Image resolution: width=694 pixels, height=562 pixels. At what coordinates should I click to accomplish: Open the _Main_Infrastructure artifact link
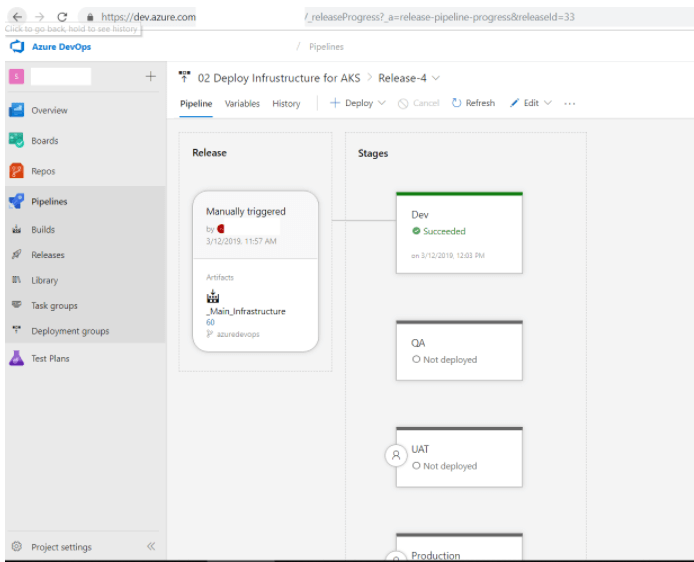pyautogui.click(x=246, y=311)
